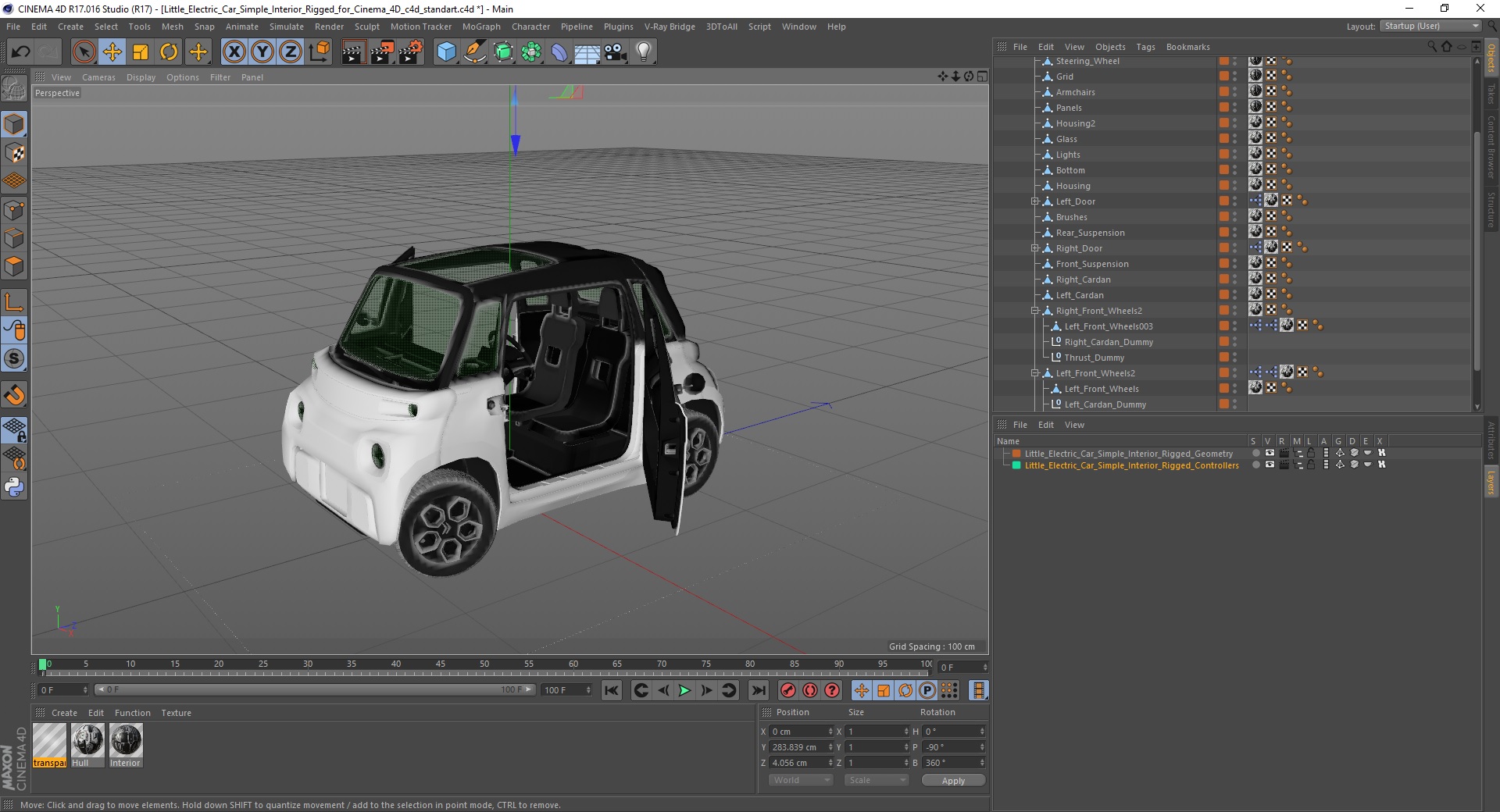Activate the Scale tool
The height and width of the screenshot is (812, 1500).
(x=141, y=52)
